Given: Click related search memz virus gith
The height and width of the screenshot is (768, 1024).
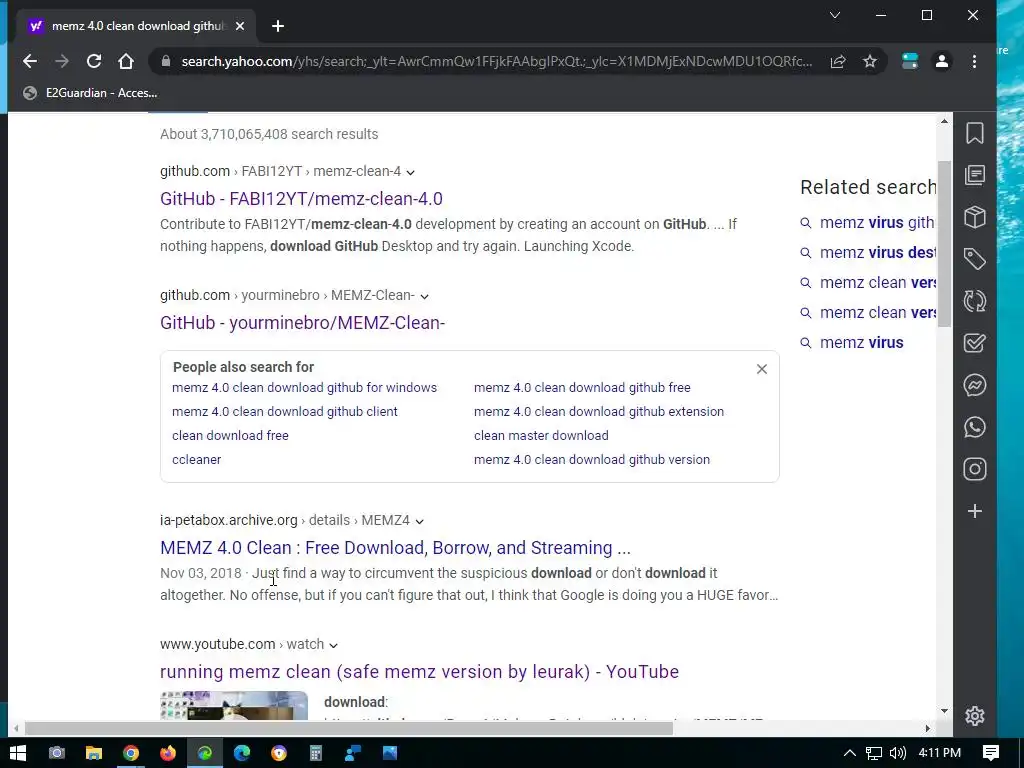Looking at the screenshot, I should (877, 223).
